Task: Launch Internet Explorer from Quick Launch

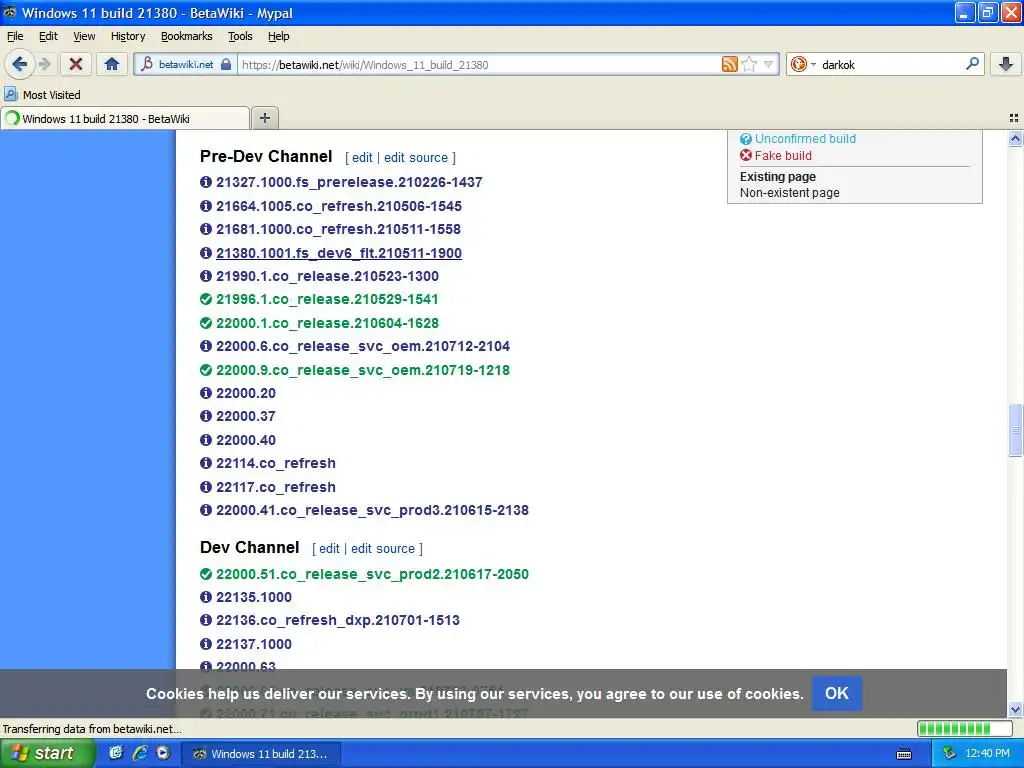Action: [140, 753]
